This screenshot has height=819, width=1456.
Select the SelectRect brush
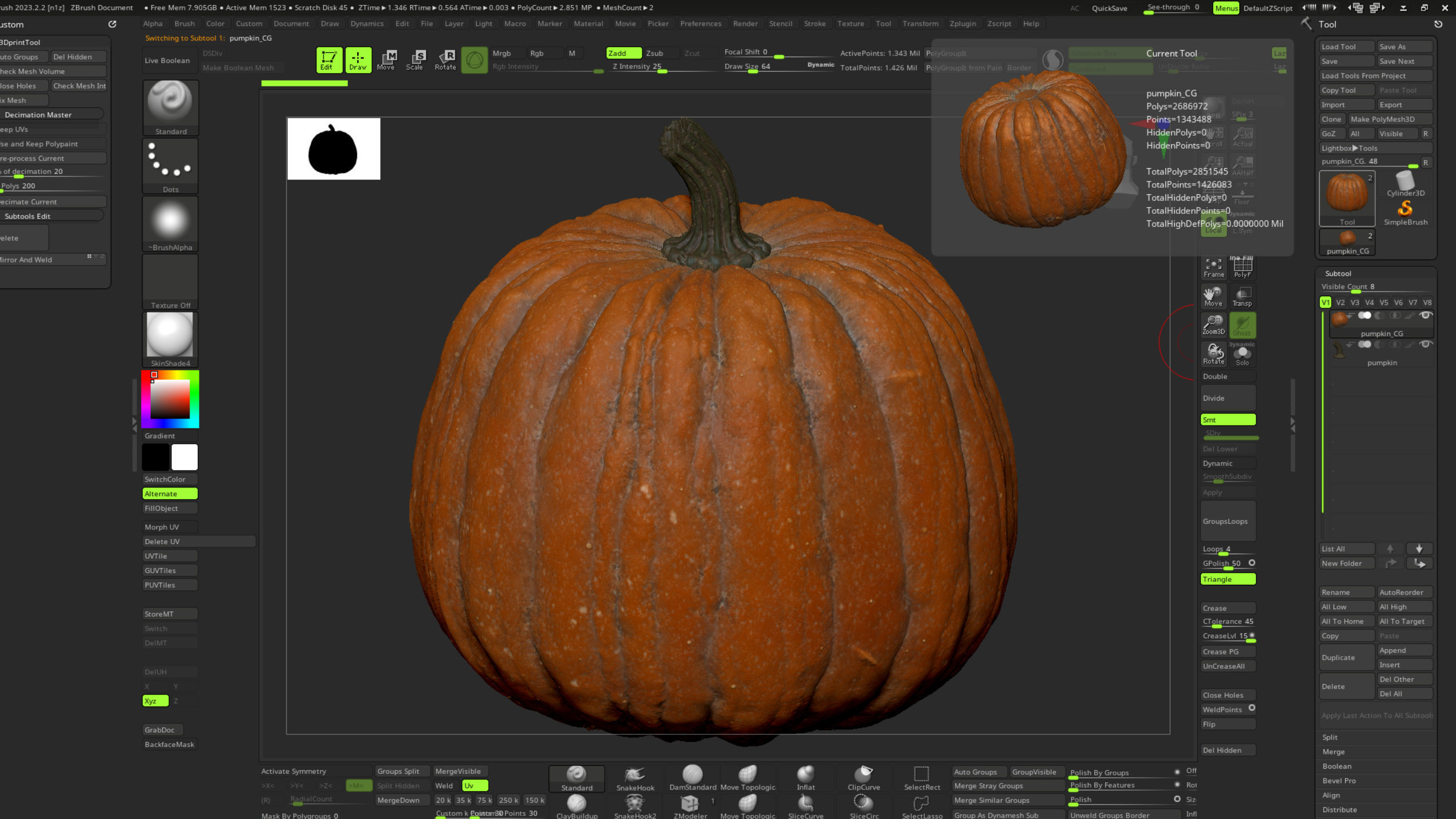(x=921, y=778)
